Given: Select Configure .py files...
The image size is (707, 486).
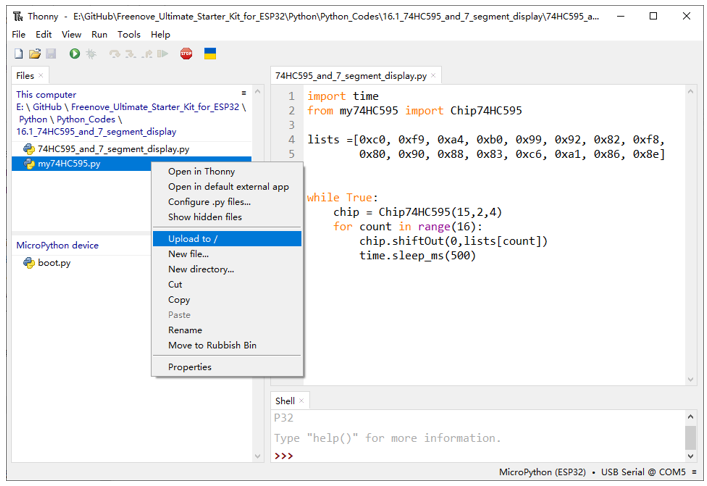Looking at the screenshot, I should pos(227,202).
